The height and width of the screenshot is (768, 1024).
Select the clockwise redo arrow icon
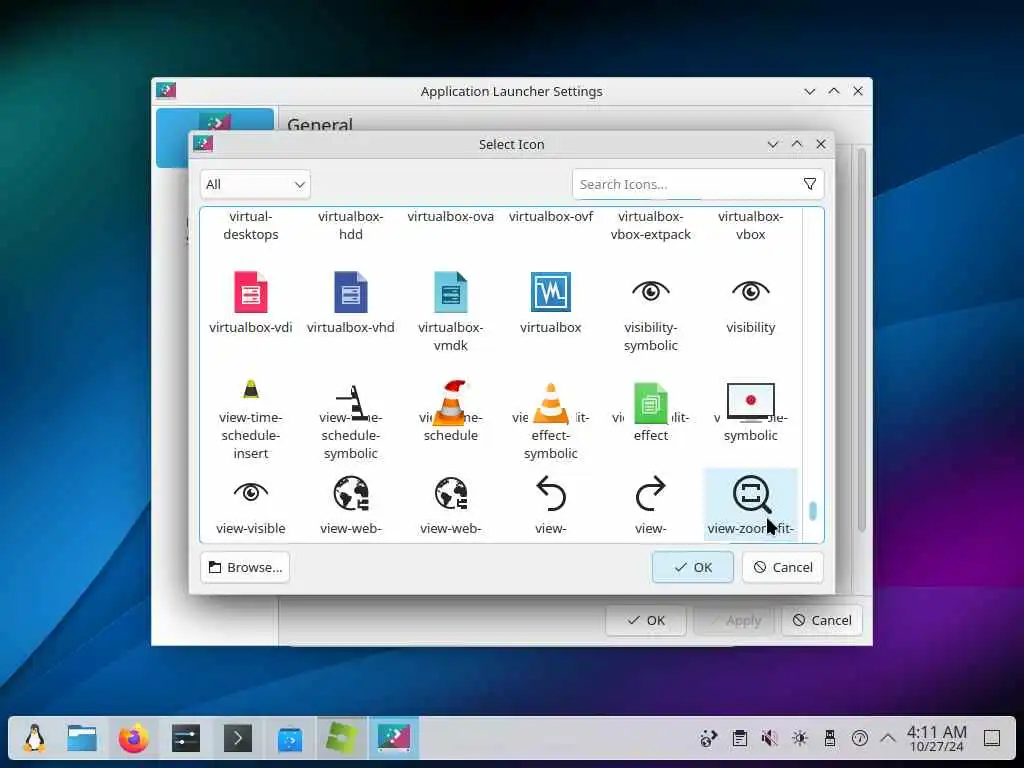(650, 493)
